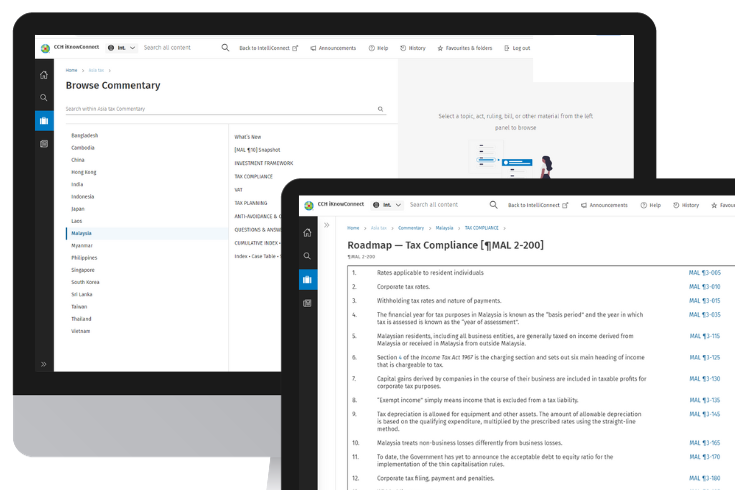Open INVESTMENT FRAMEWORK topic in commentary list
Image resolution: width=735 pixels, height=490 pixels.
click(264, 163)
